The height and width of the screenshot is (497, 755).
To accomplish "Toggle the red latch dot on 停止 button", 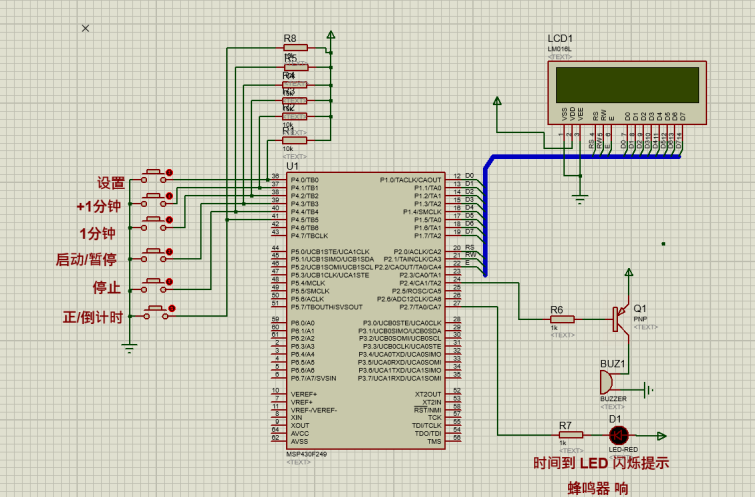I will tap(169, 282).
